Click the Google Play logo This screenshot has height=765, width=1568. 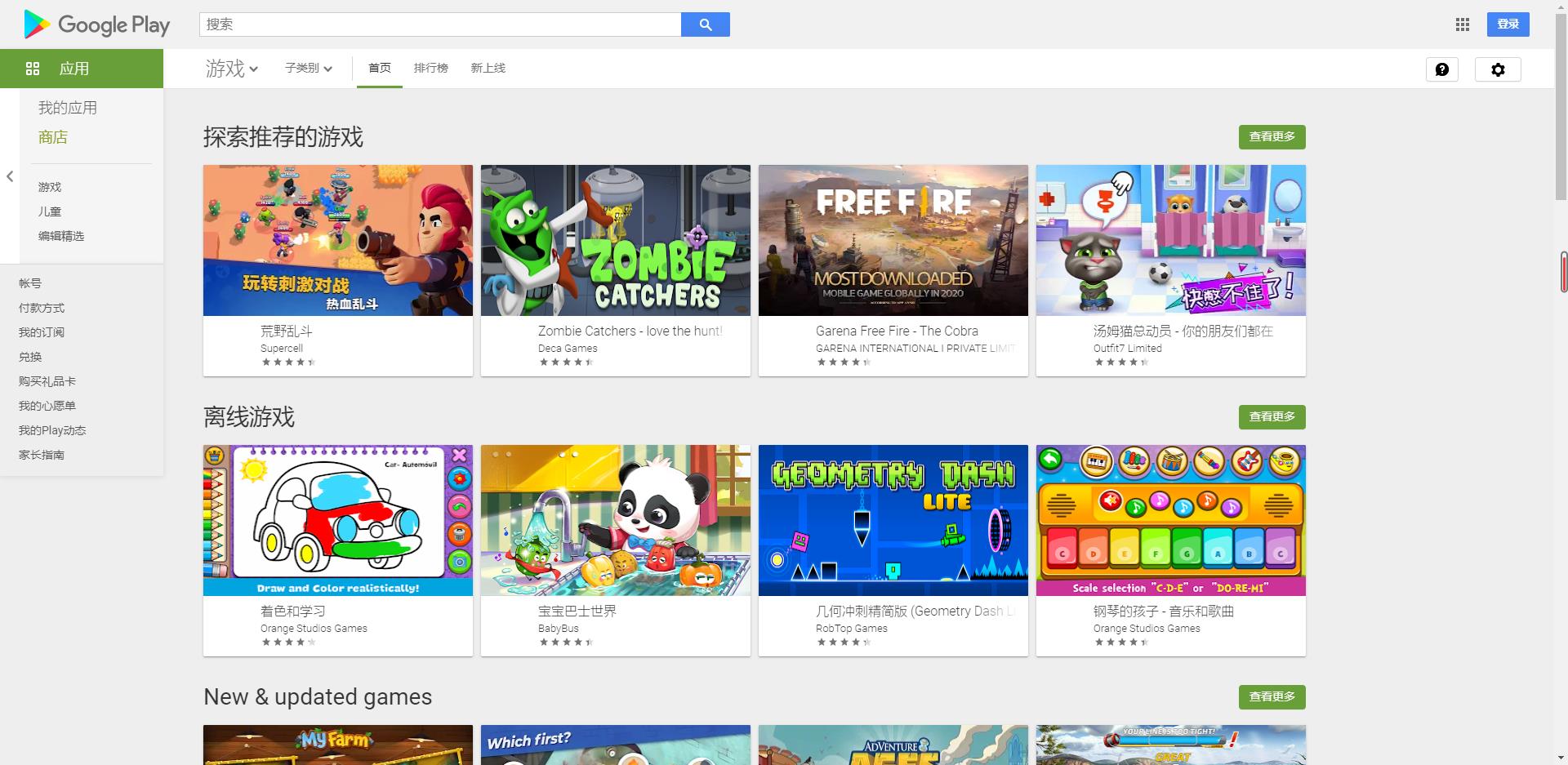pos(96,24)
